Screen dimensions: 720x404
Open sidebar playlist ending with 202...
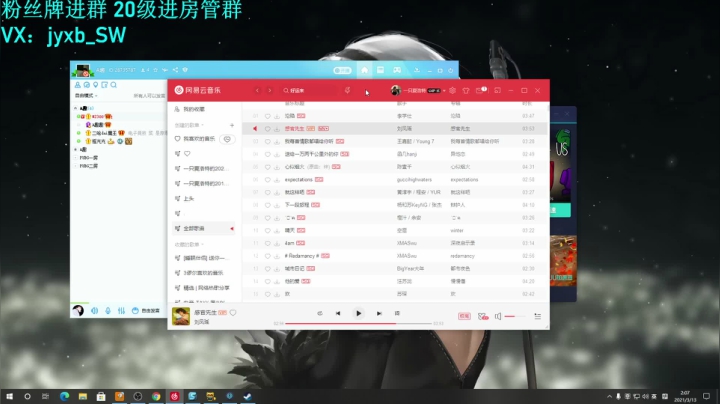[x=202, y=168]
